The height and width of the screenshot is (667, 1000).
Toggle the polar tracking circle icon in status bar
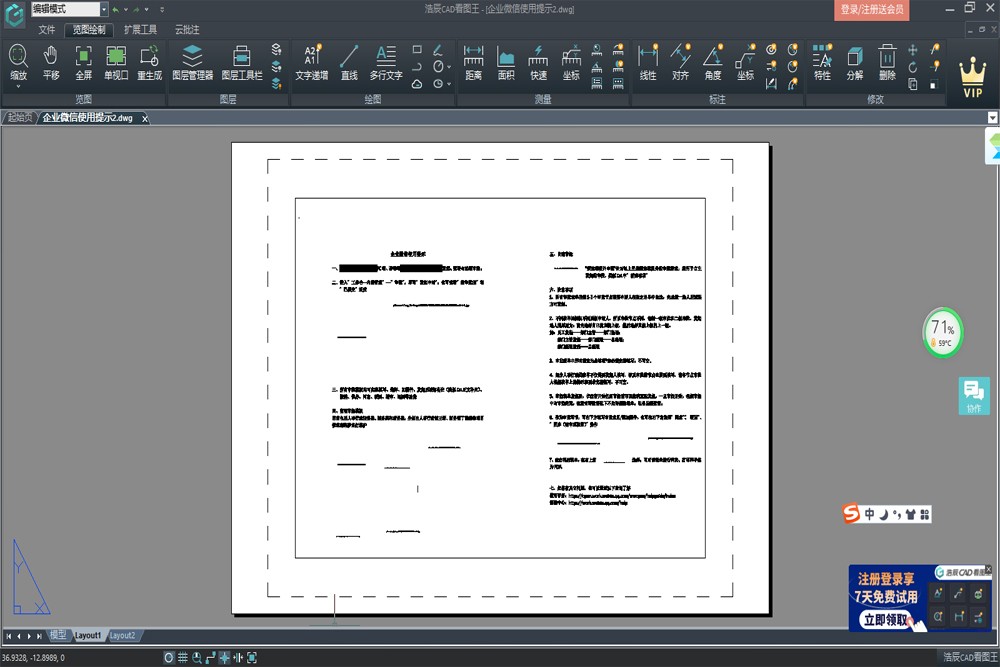point(169,658)
